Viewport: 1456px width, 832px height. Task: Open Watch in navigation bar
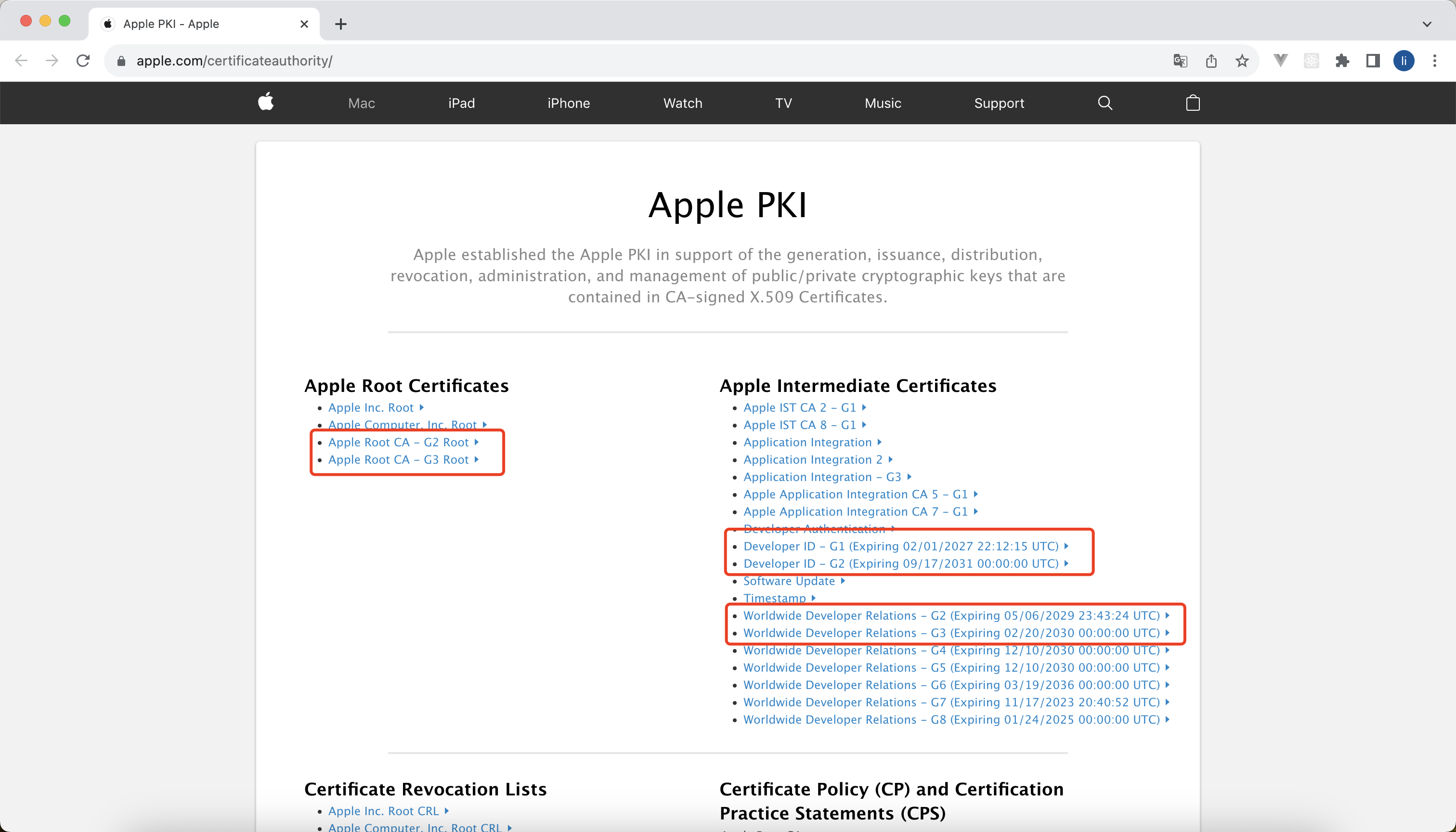pos(683,104)
